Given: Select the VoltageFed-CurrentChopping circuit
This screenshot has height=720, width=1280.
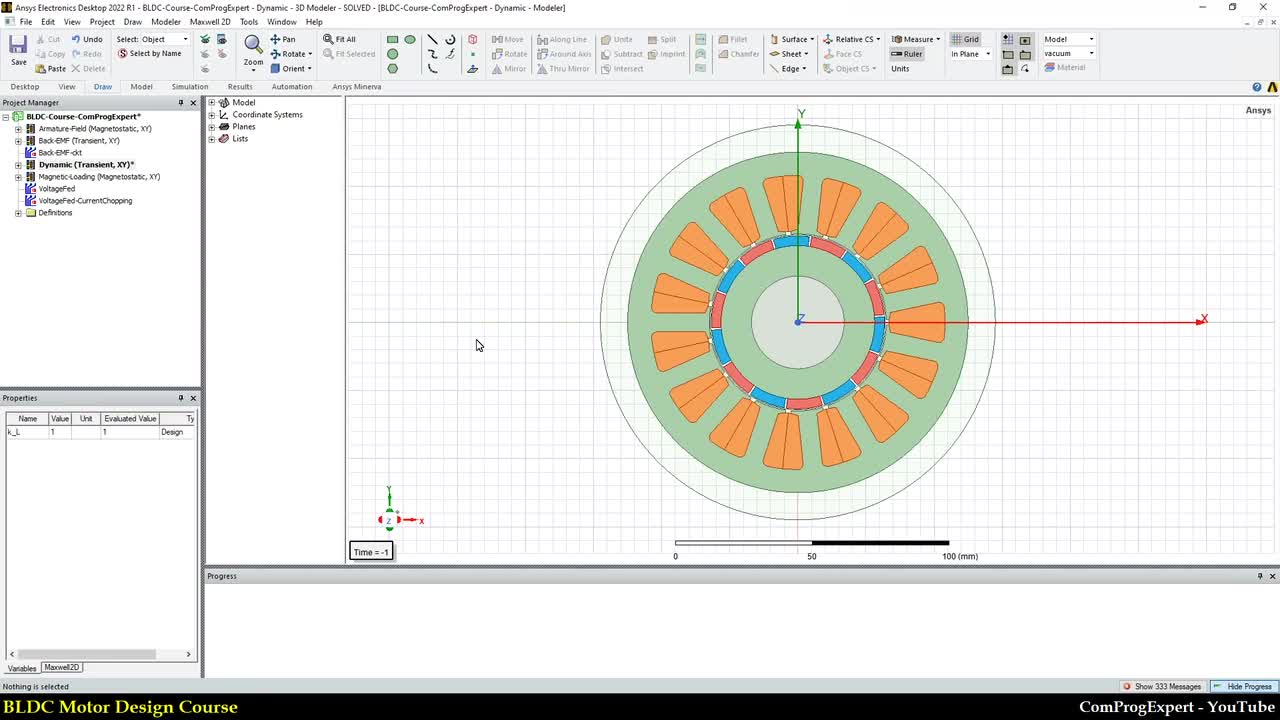Looking at the screenshot, I should [85, 201].
